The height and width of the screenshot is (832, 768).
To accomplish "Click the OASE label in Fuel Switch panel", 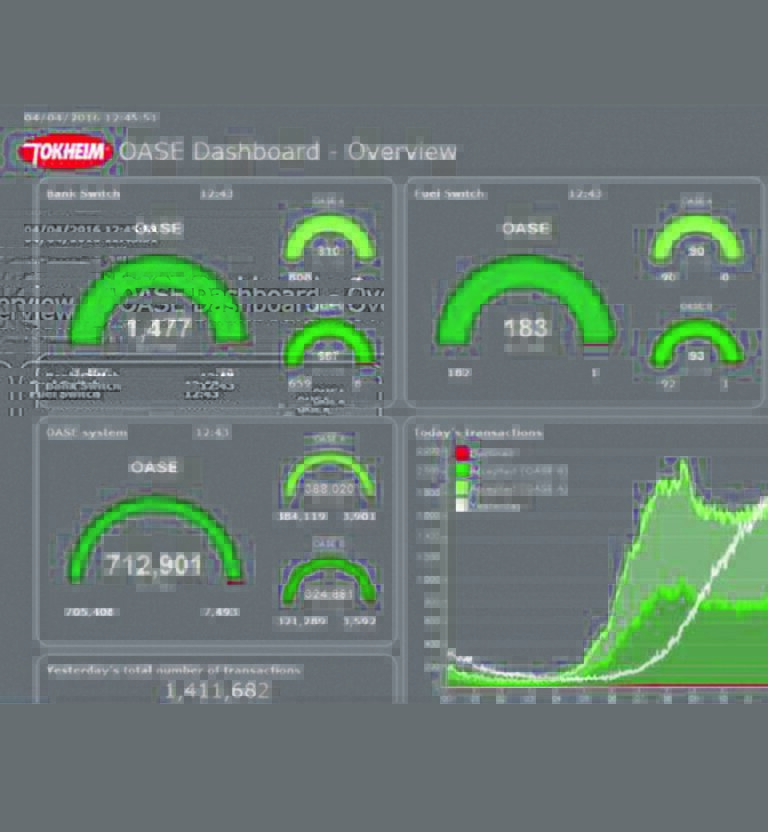I will tap(526, 228).
